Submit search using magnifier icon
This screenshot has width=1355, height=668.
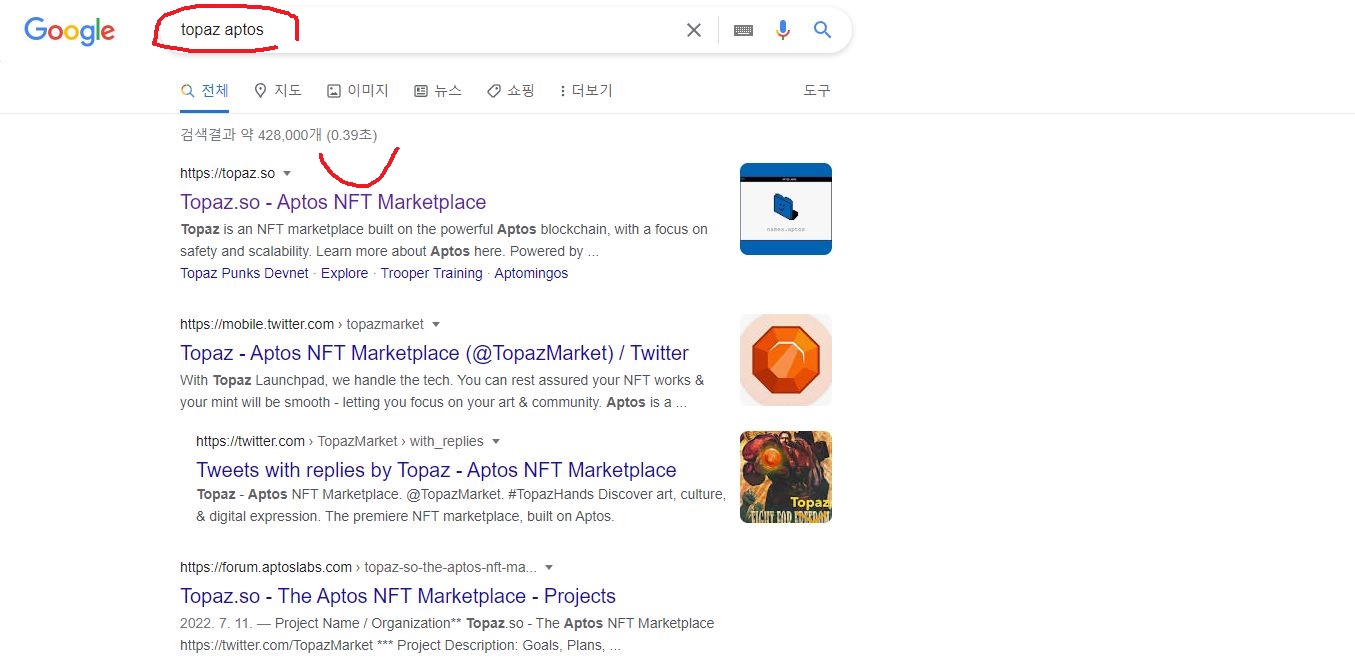822,30
